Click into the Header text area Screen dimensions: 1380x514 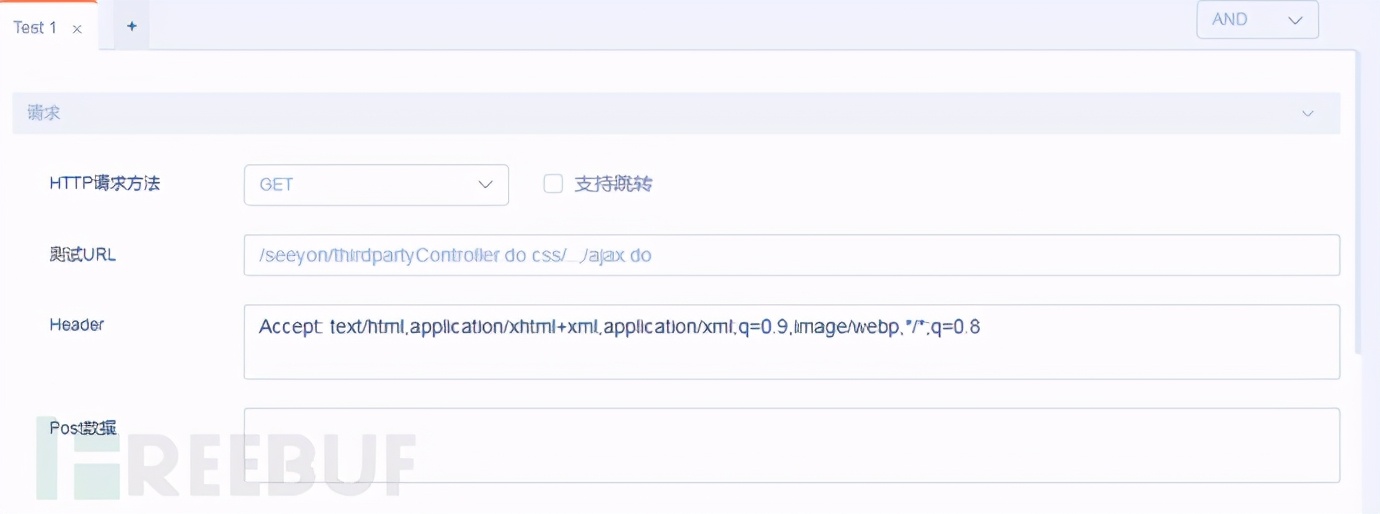[790, 355]
